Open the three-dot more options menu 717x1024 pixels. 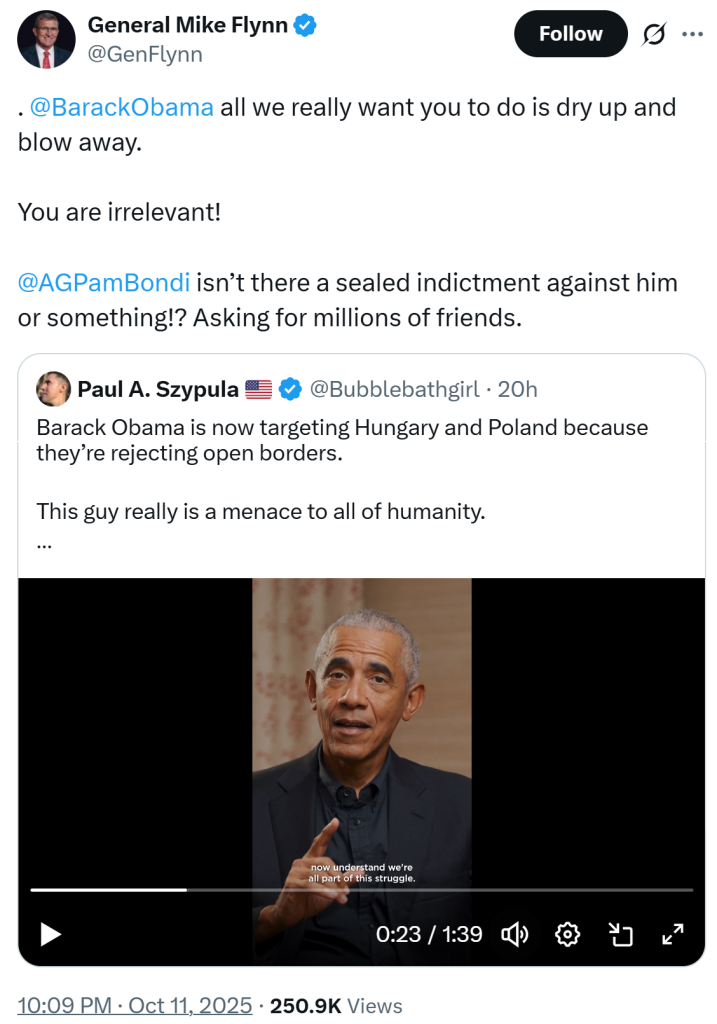pyautogui.click(x=692, y=34)
